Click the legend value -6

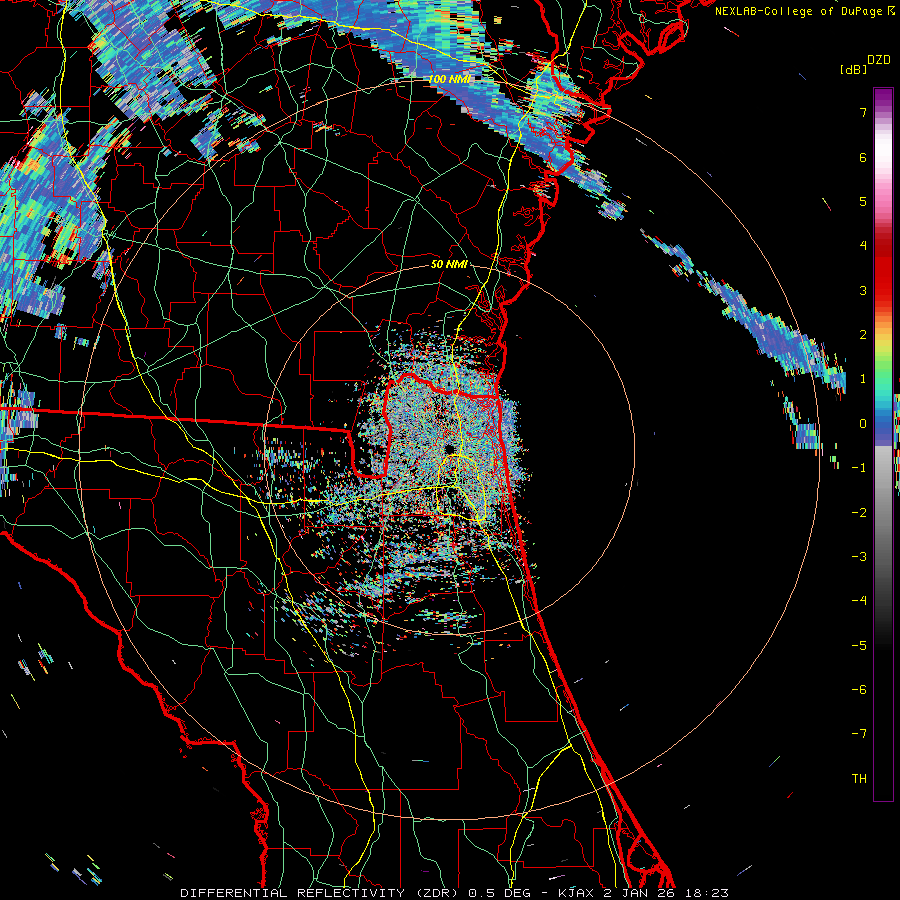(x=859, y=690)
